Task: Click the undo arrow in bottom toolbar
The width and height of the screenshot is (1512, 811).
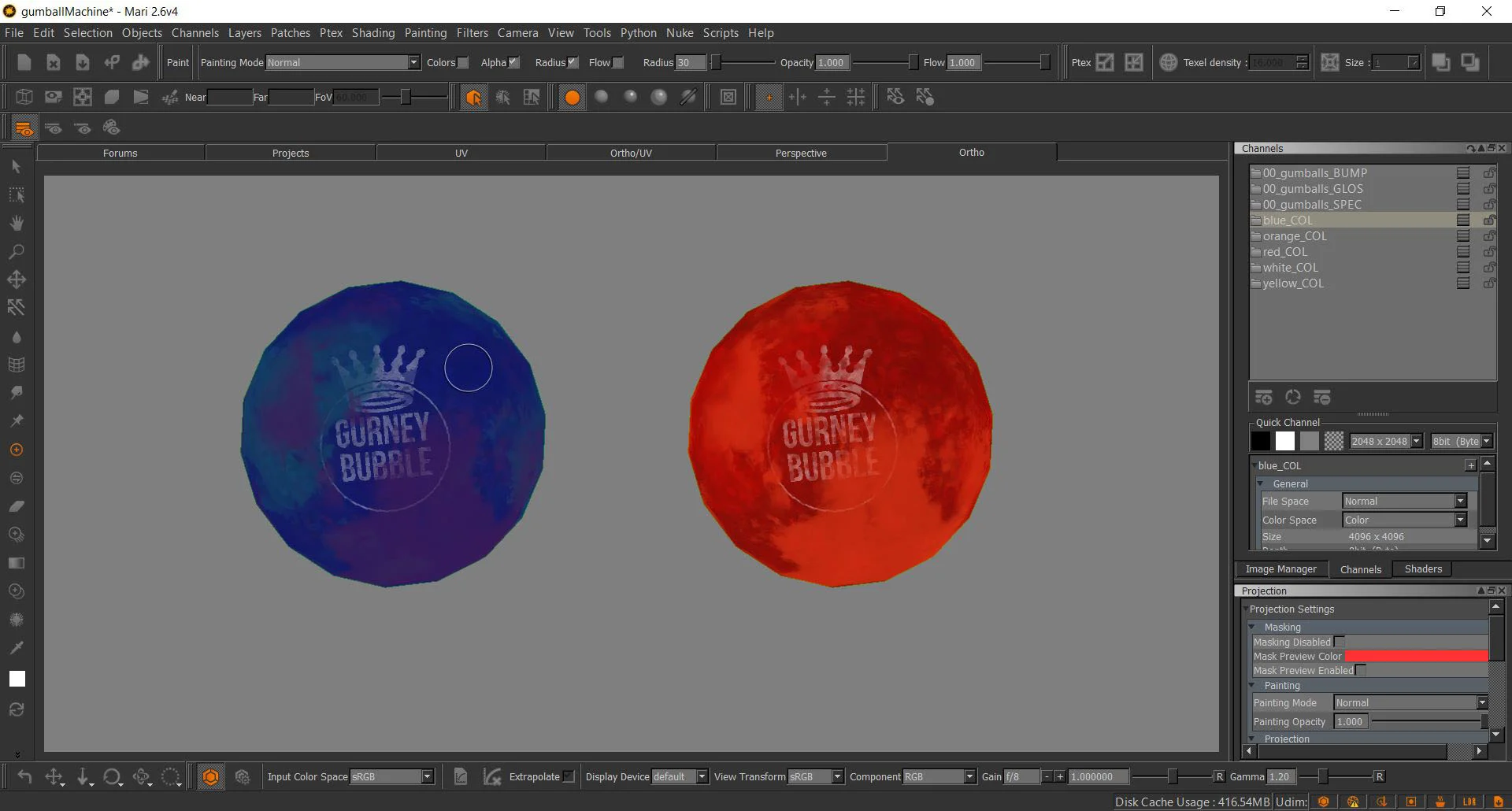Action: coord(24,777)
